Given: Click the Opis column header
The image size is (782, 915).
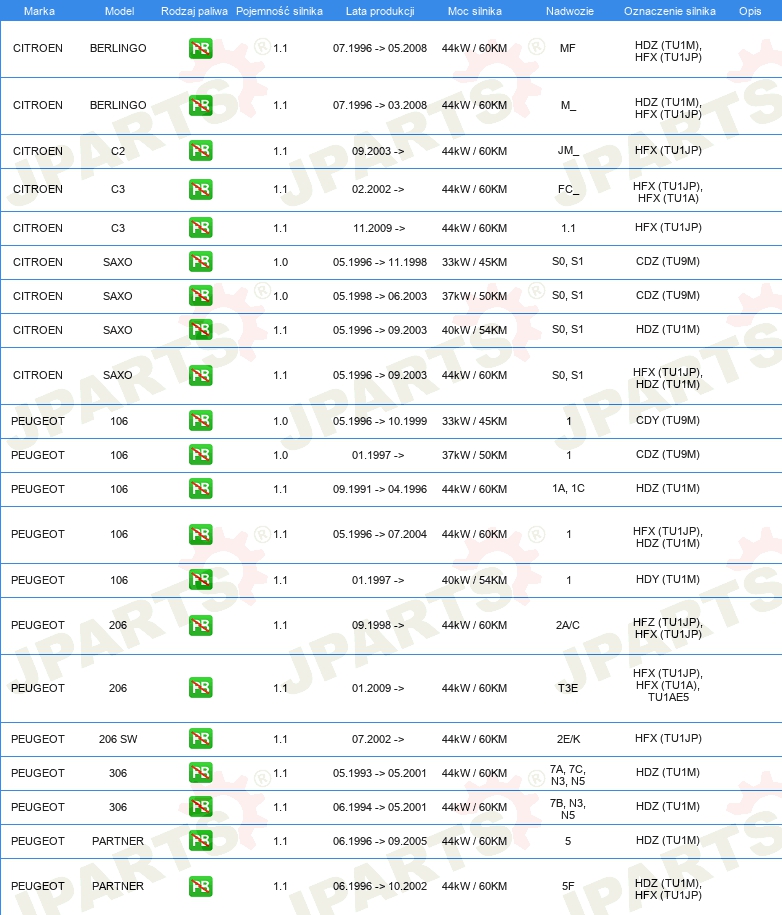Looking at the screenshot, I should coord(750,11).
